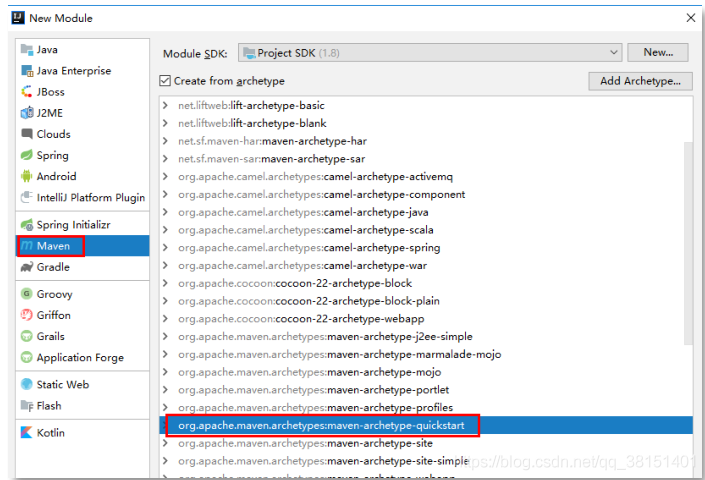
Task: Pick the IntelliJ Platform Plugin icon
Action: coord(27,197)
